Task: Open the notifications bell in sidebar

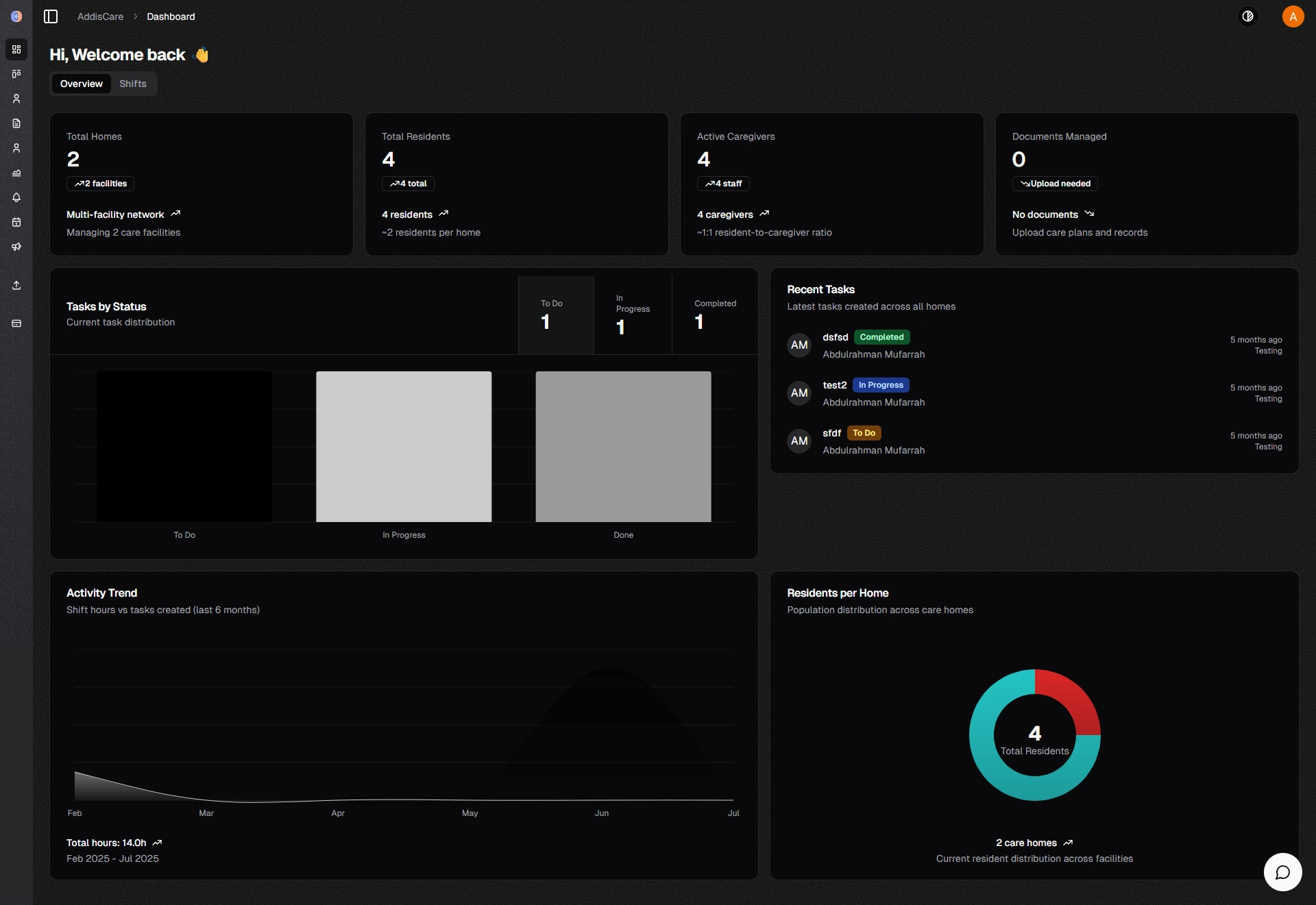Action: pos(16,197)
